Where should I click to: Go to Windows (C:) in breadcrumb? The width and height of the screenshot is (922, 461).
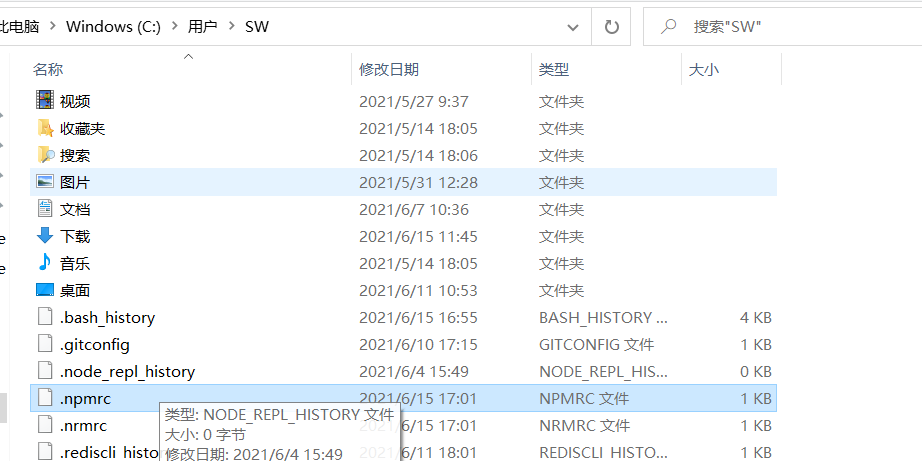(x=113, y=26)
